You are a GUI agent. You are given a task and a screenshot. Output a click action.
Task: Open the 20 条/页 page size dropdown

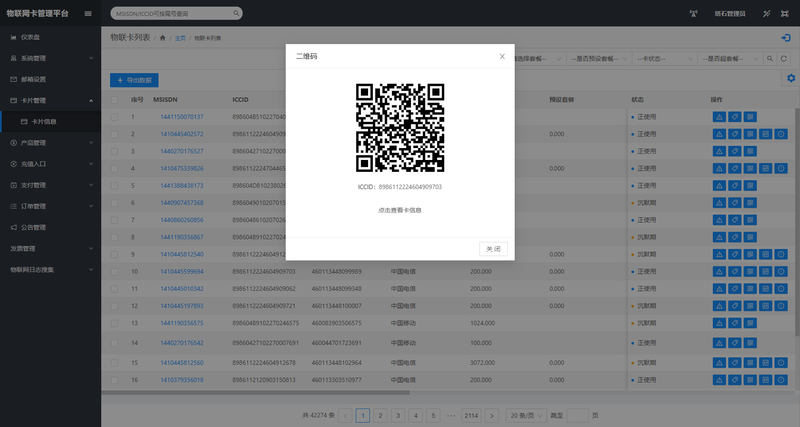[526, 415]
